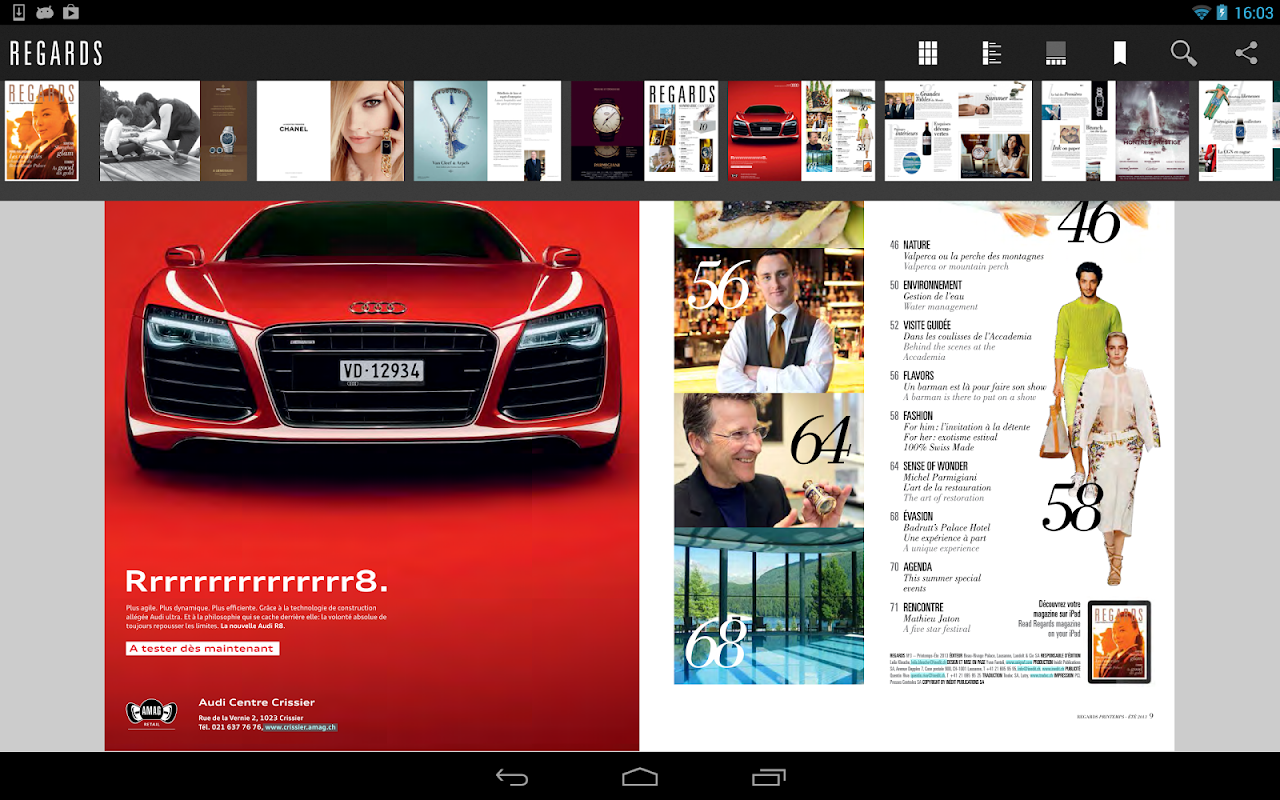Screen dimensions: 1280x800
Task: Open the blonde woman page thumbnail
Action: [x=368, y=131]
